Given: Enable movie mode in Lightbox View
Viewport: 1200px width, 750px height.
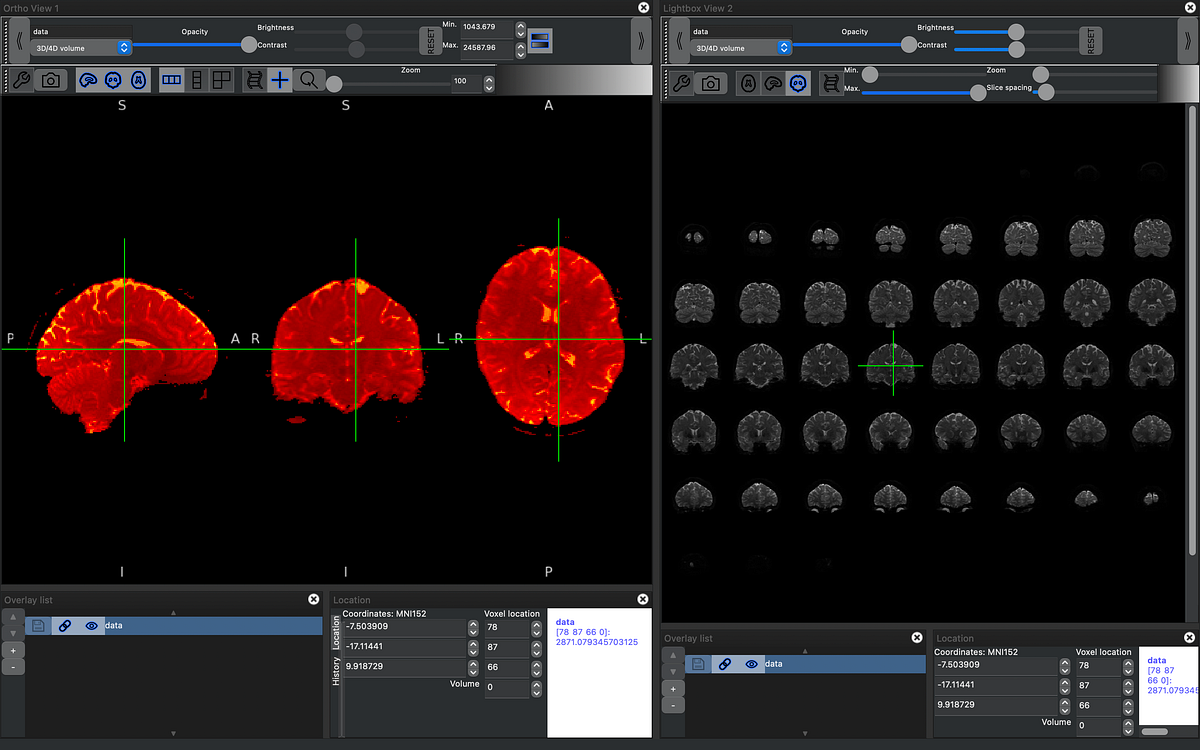Looking at the screenshot, I should point(831,83).
